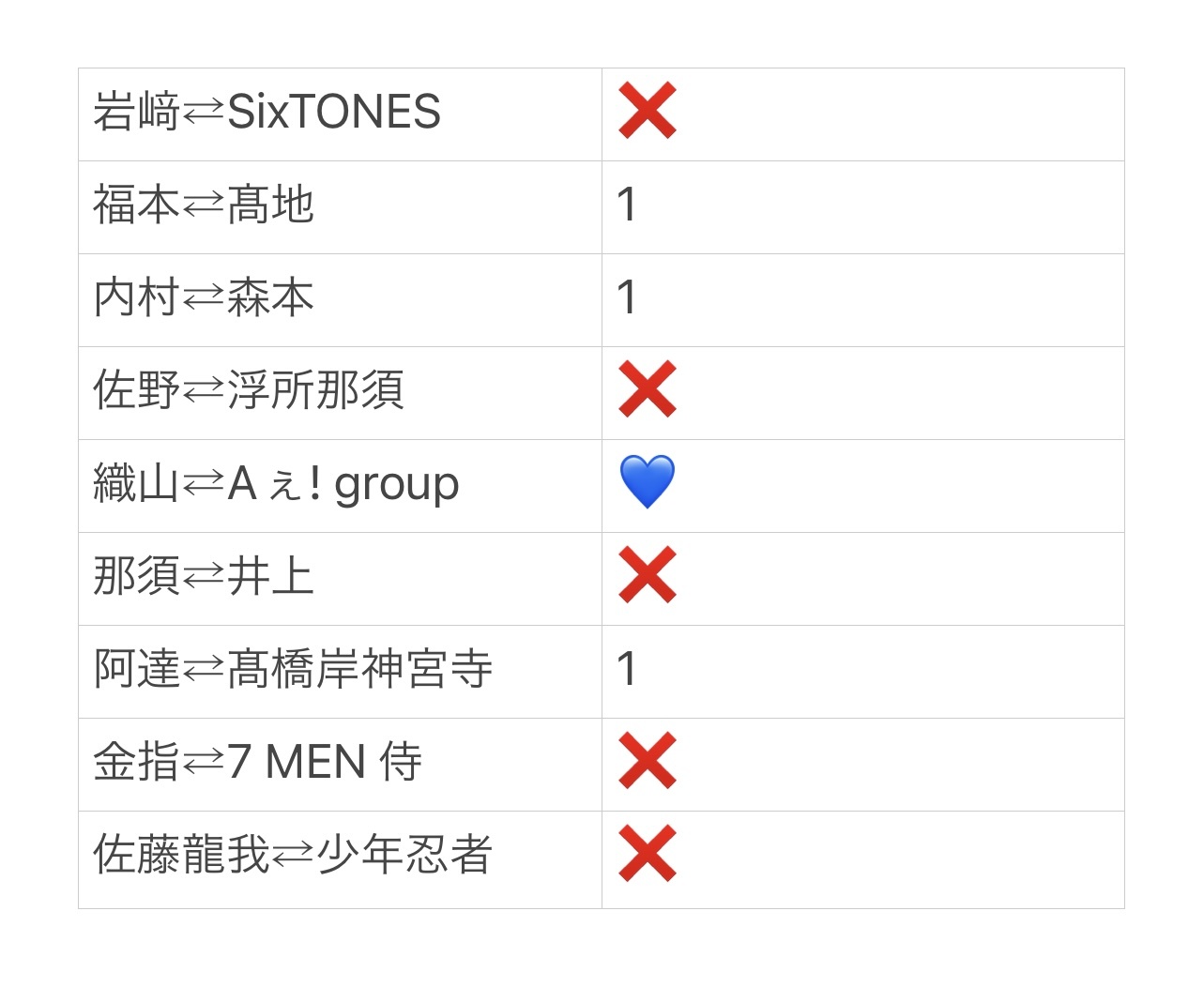
Task: Select the 織山⇄Aぇ! group cell
Action: pyautogui.click(x=340, y=486)
